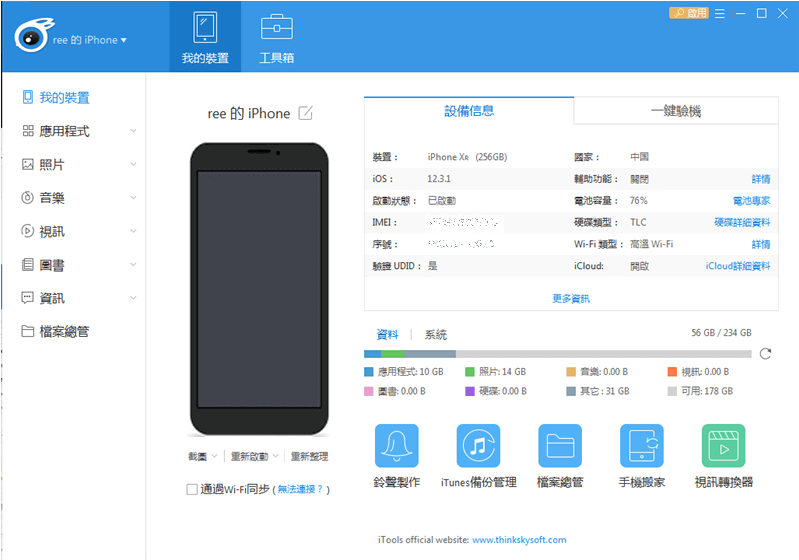Image resolution: width=799 pixels, height=560 pixels.
Task: Open the device name dropdown in header
Action: click(x=90, y=40)
